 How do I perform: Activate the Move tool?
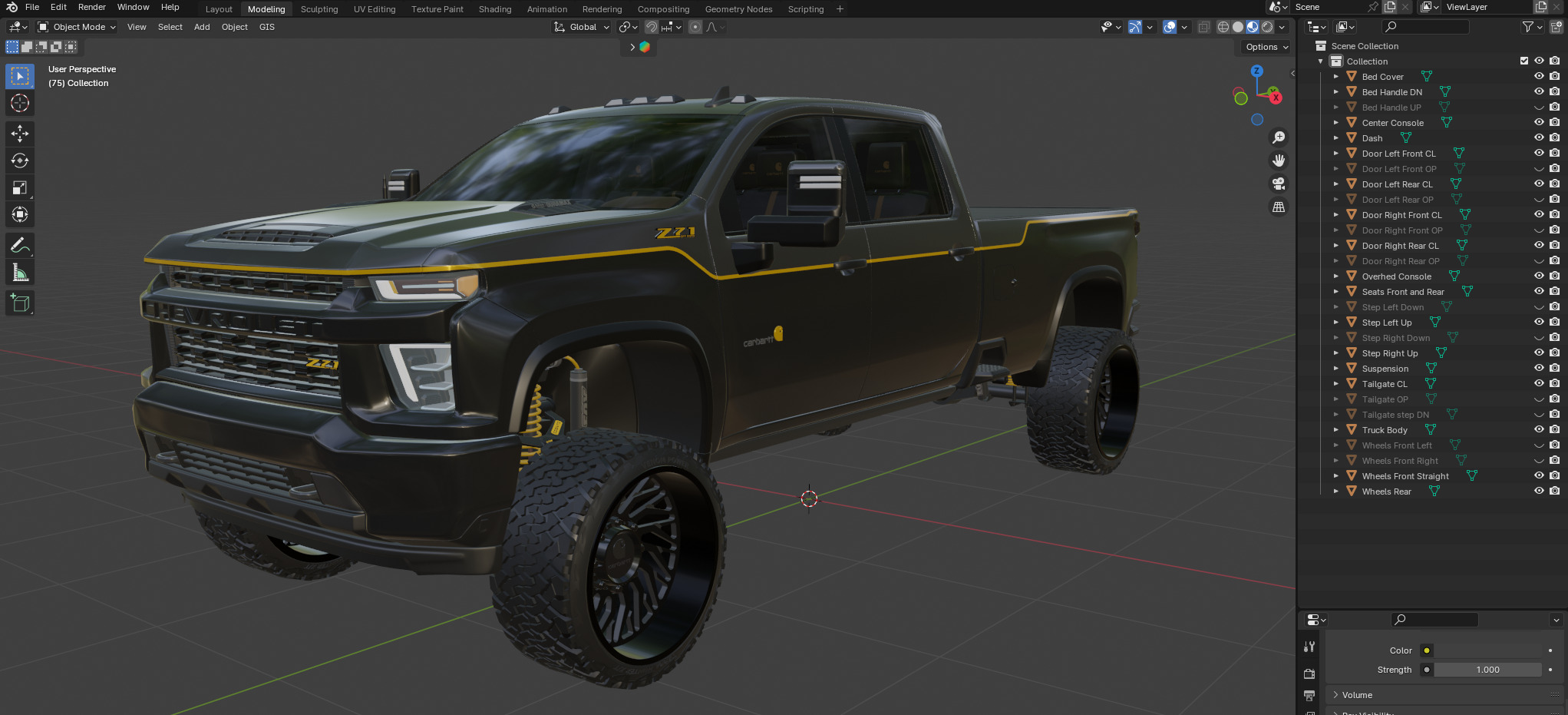click(20, 134)
